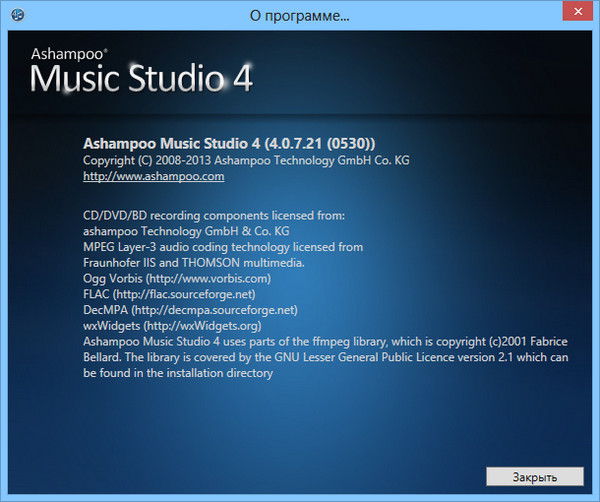
Task: Click the small 'Ashampoo' word above Music Studio
Action: (67, 54)
